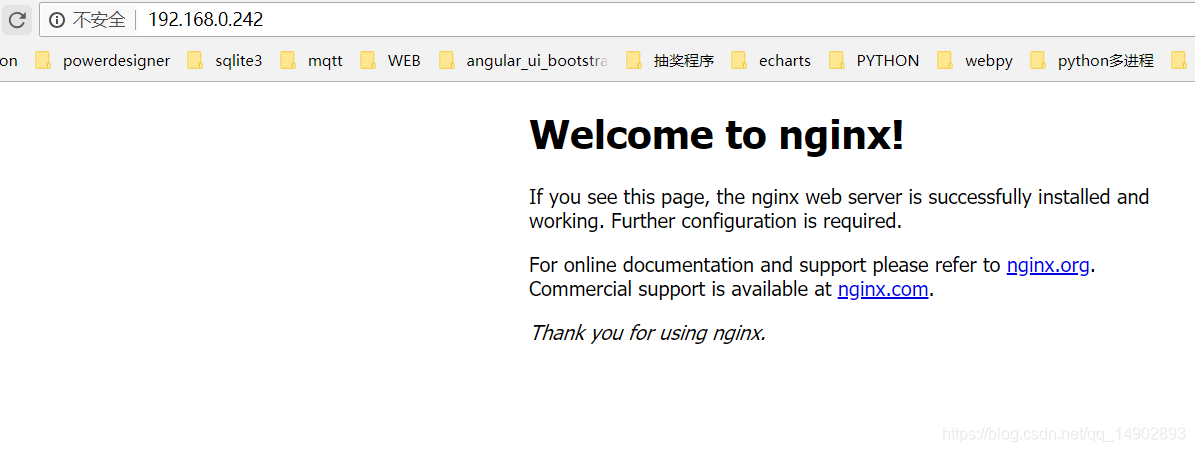Click 'Further configuration is required' sentence
Screen dimensions: 1195x452
coord(757,222)
